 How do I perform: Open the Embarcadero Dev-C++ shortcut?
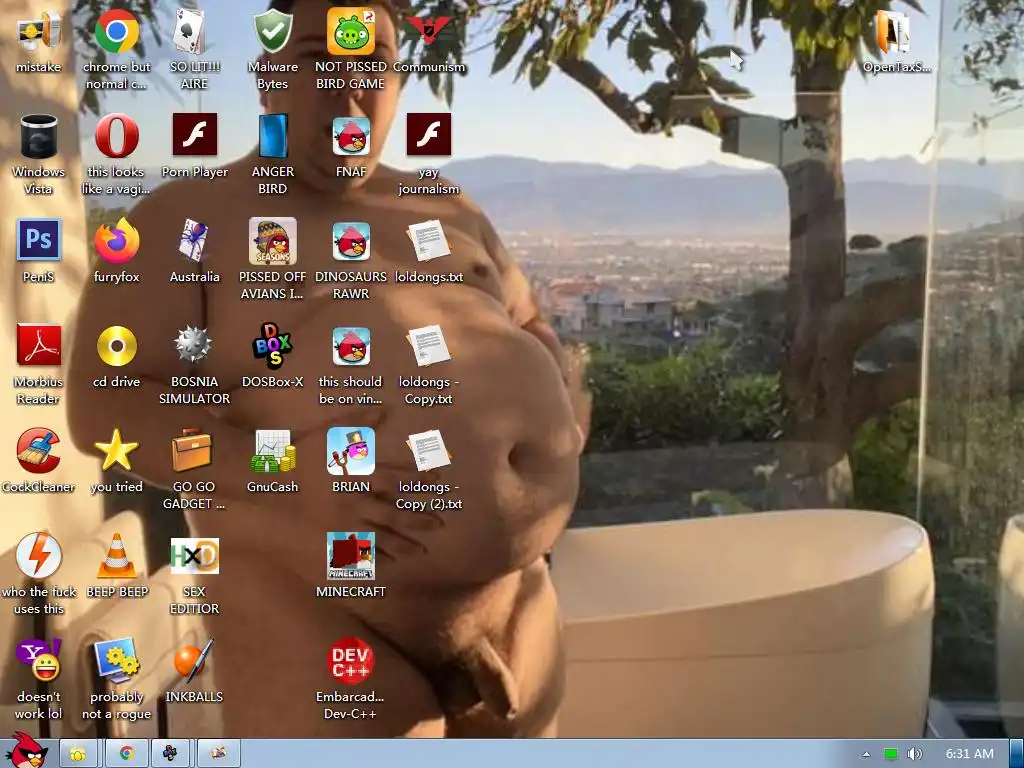coord(351,679)
